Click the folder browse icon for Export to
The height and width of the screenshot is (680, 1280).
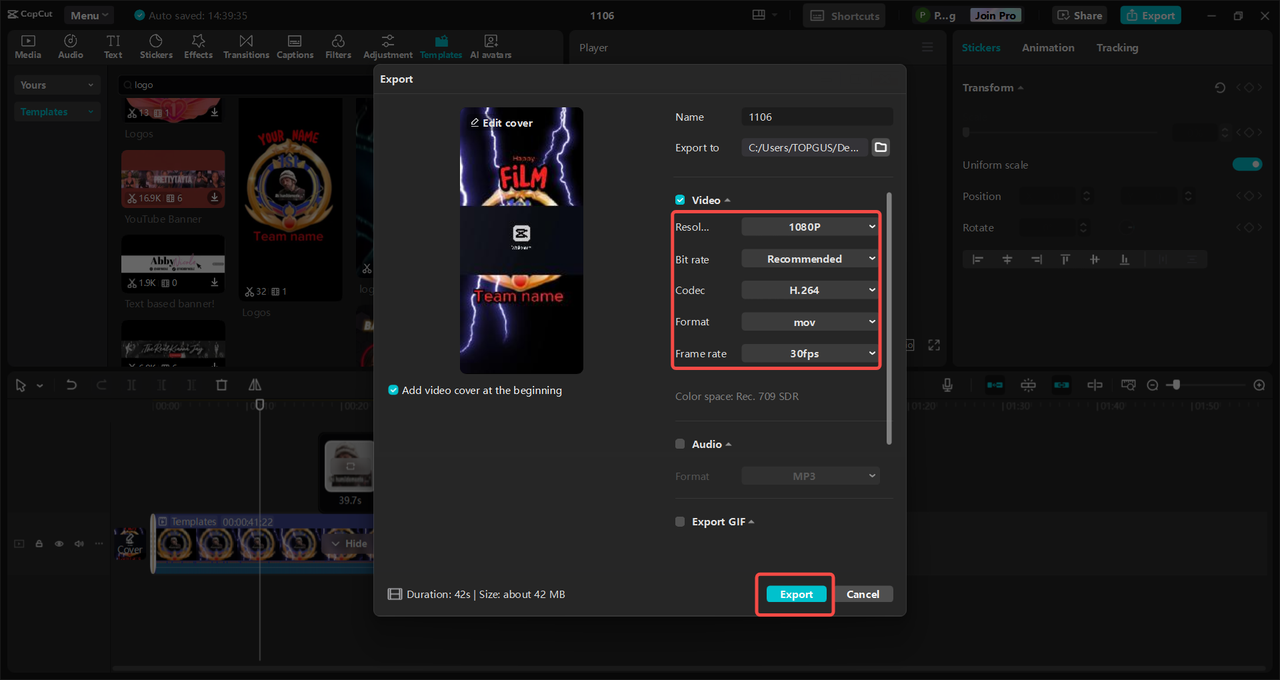coord(880,147)
